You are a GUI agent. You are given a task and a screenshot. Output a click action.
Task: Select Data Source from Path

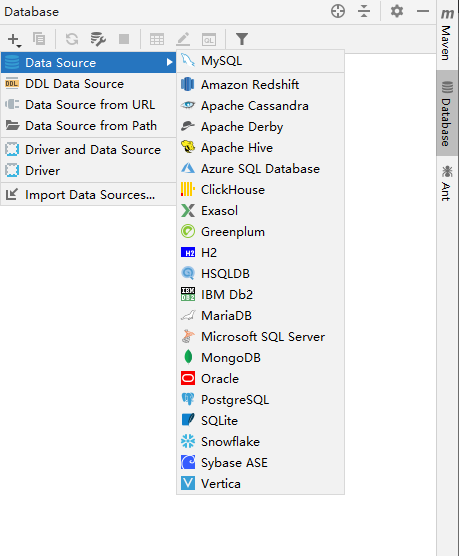pos(88,126)
